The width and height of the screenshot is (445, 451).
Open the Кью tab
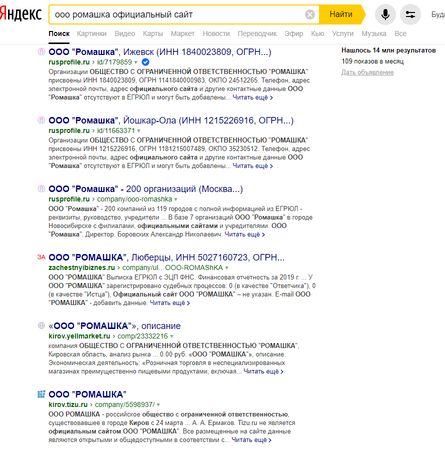[317, 34]
